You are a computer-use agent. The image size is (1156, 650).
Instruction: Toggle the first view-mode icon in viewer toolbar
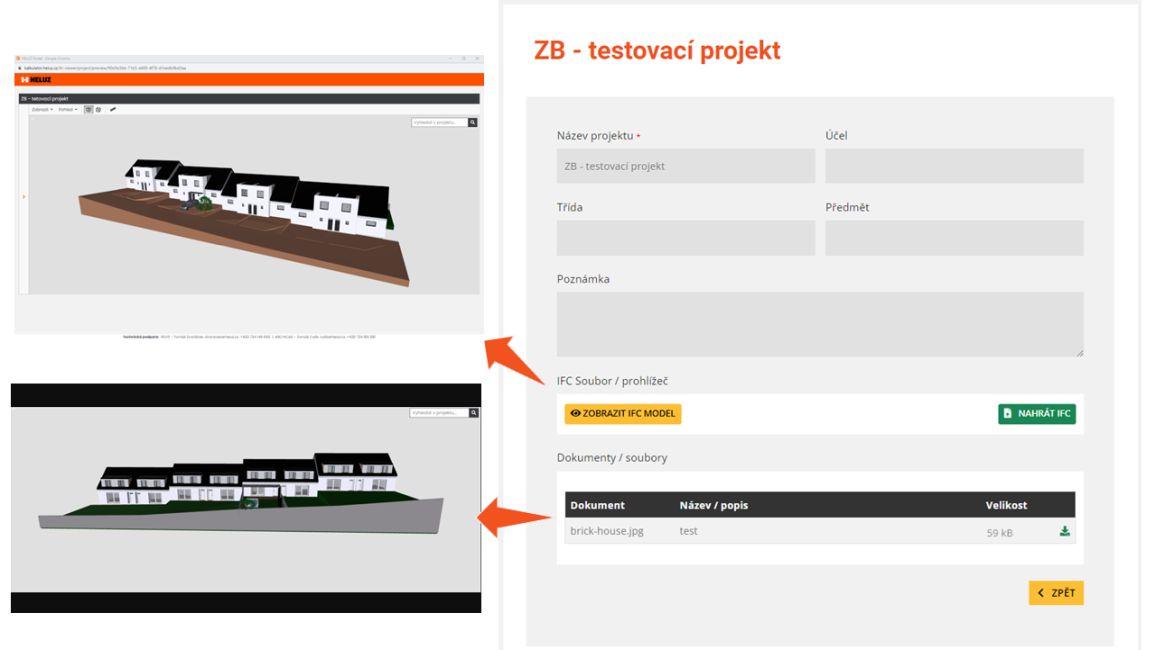88,109
